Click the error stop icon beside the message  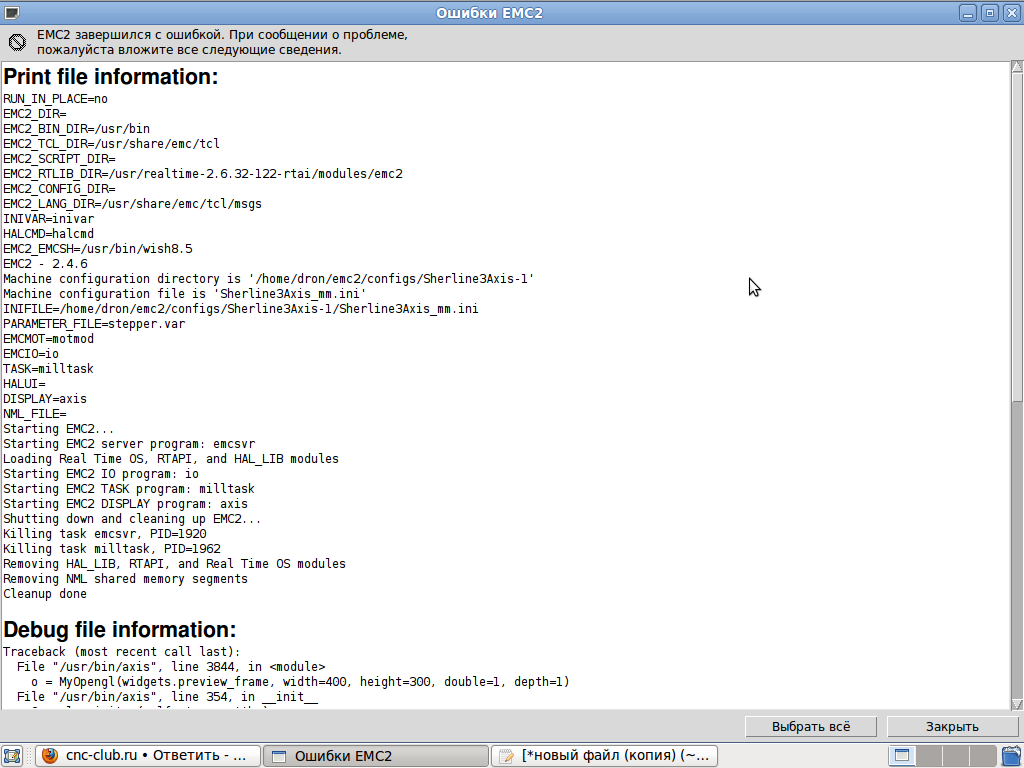18,42
